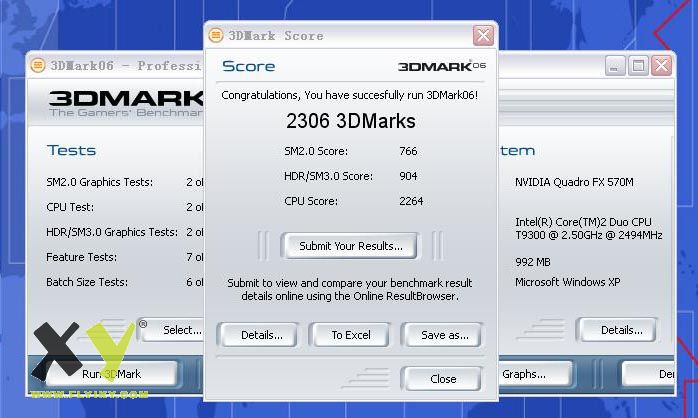Viewport: 698px width, 418px height.
Task: Click SM2.0 Score value 766
Action: [x=408, y=151]
